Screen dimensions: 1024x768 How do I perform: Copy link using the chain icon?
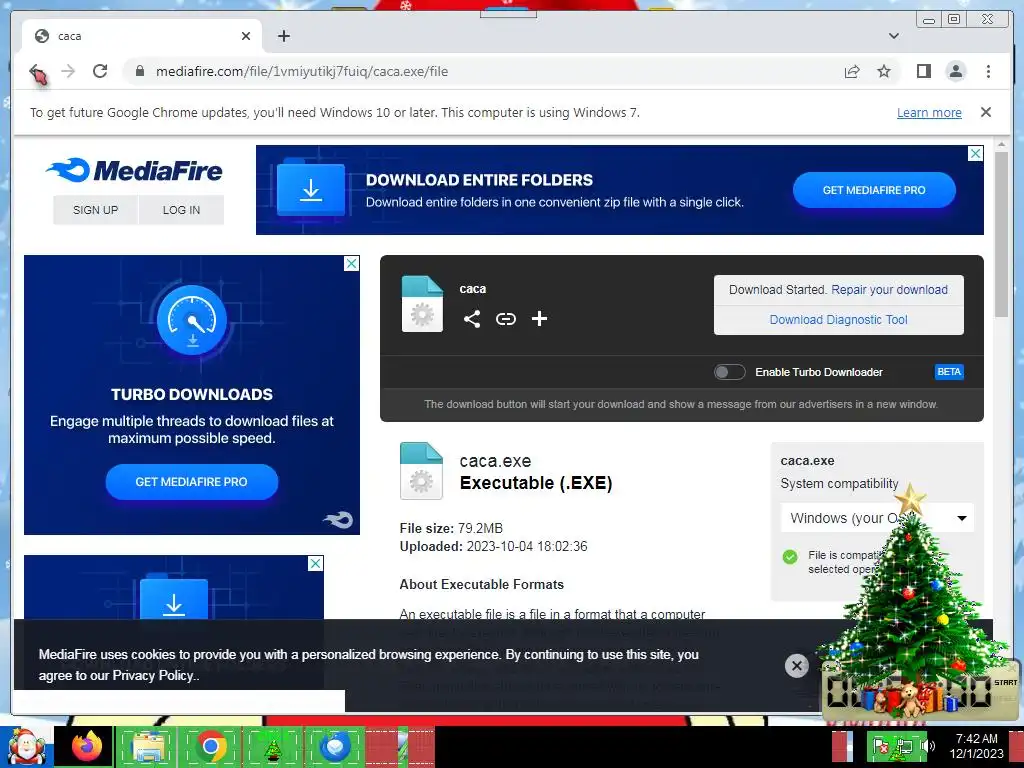click(x=505, y=319)
